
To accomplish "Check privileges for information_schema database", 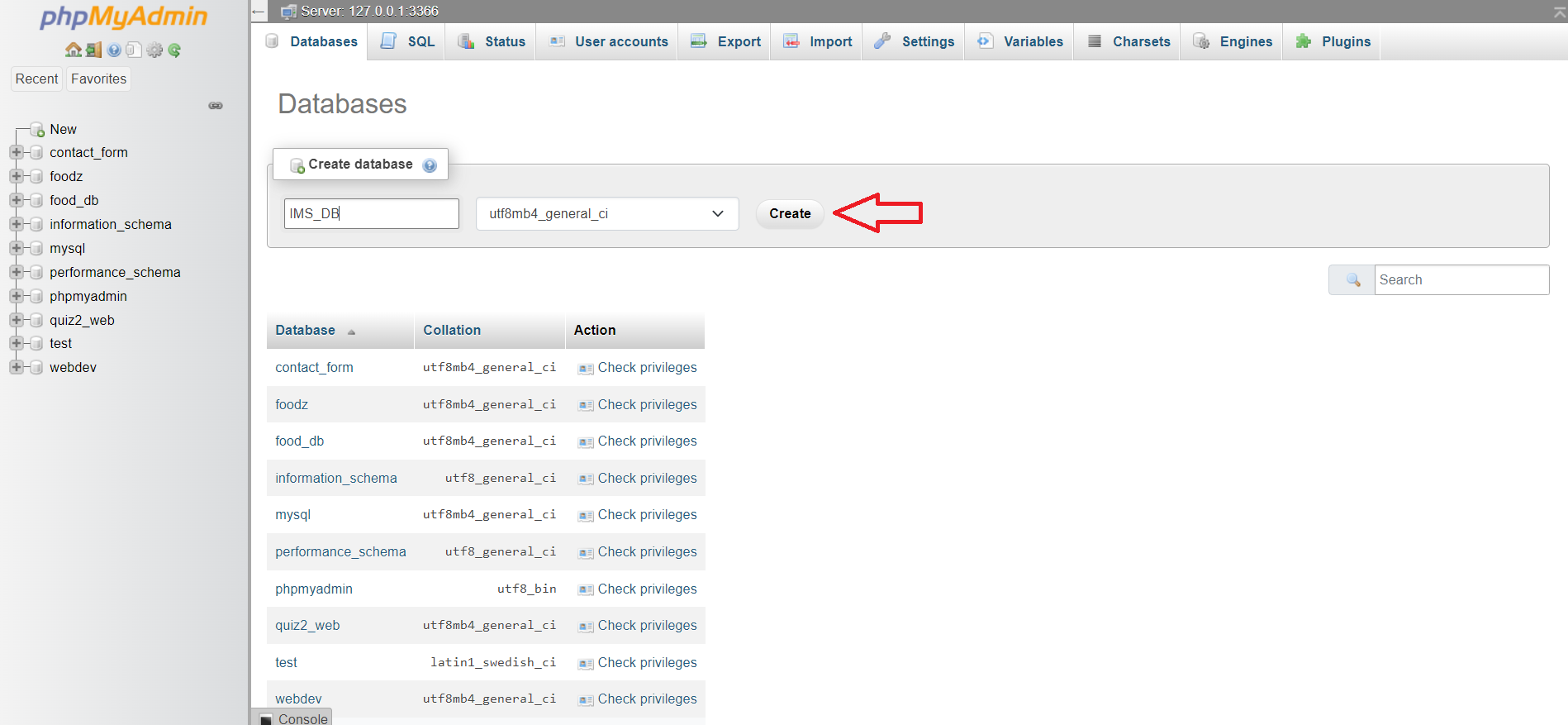I will [x=638, y=479].
